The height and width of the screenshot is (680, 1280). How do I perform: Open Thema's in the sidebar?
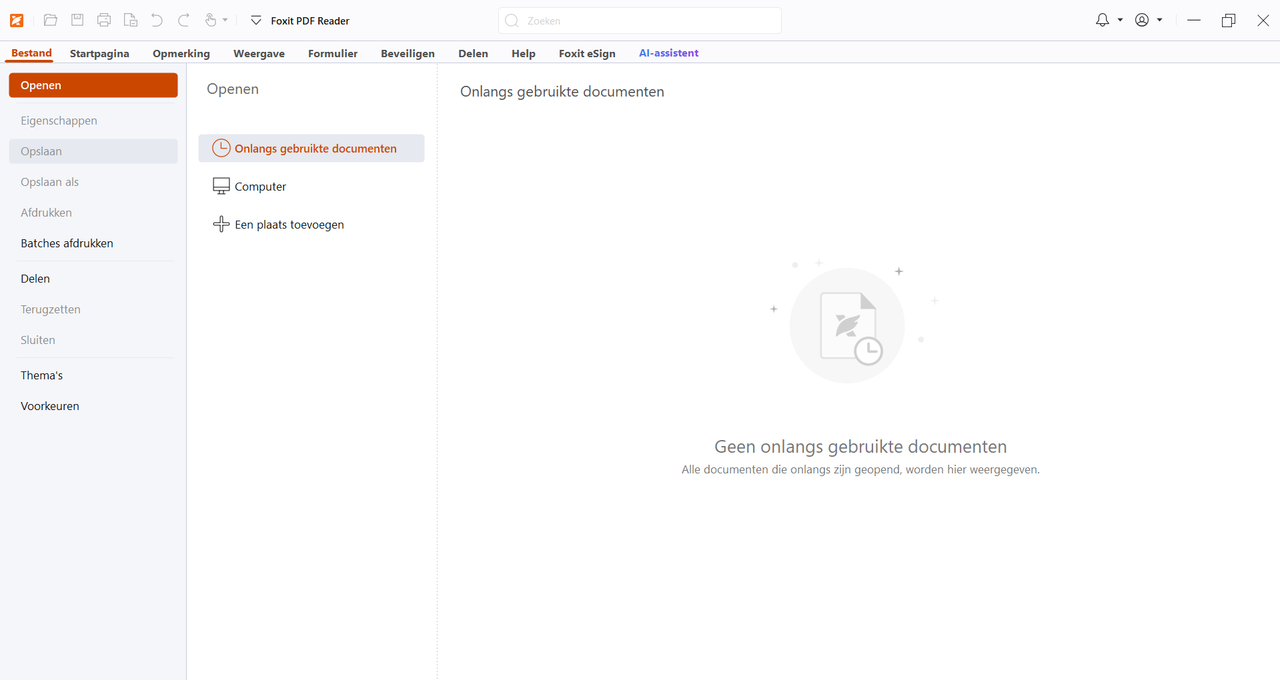click(x=93, y=376)
